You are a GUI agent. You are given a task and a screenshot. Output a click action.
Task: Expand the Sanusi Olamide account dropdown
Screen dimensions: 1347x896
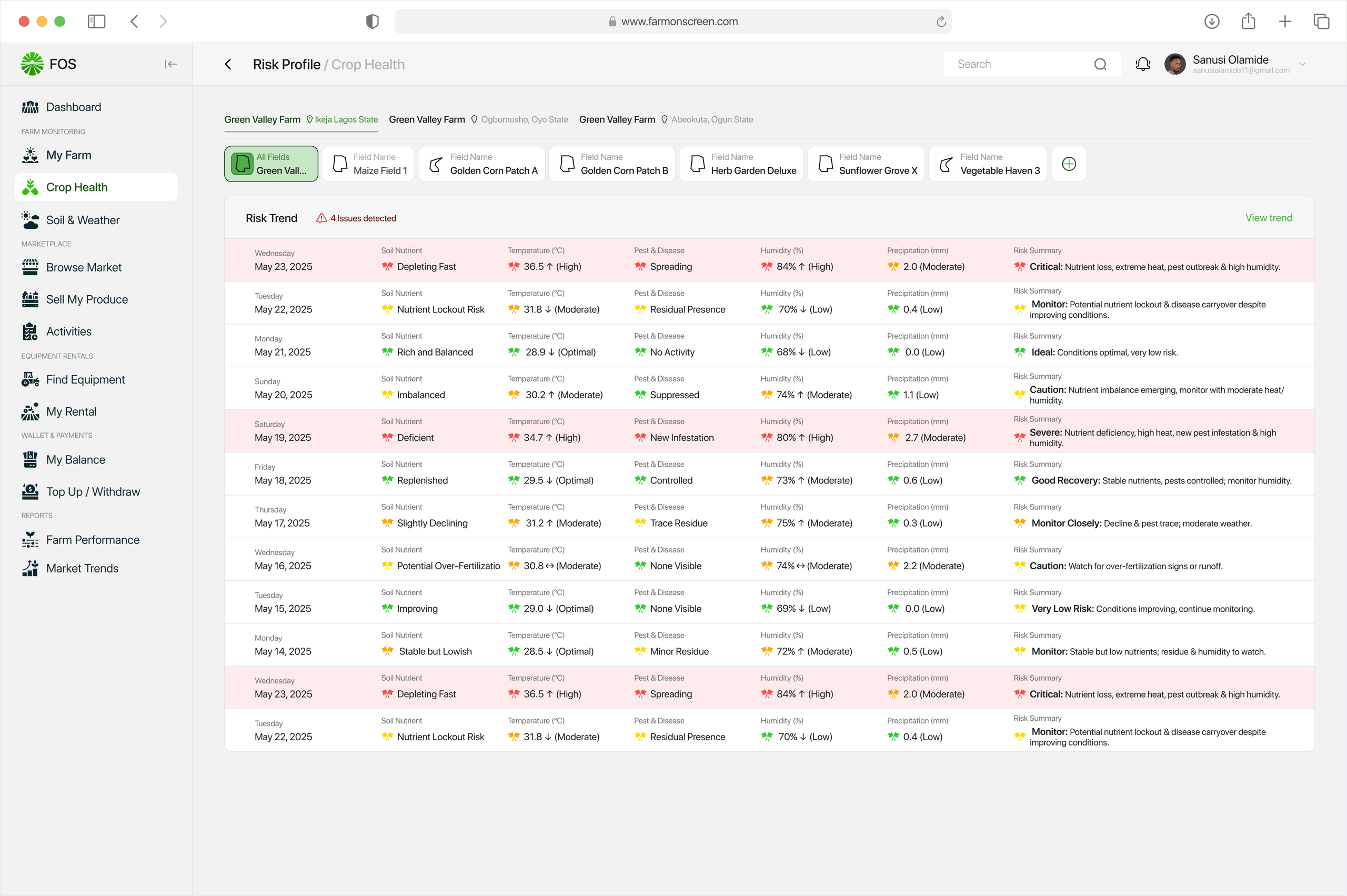tap(1302, 64)
